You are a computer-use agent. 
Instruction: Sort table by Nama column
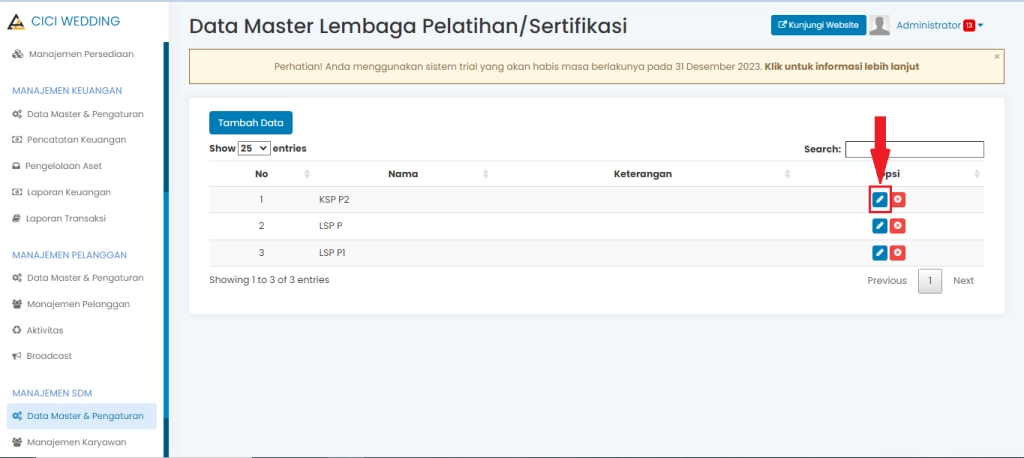485,174
